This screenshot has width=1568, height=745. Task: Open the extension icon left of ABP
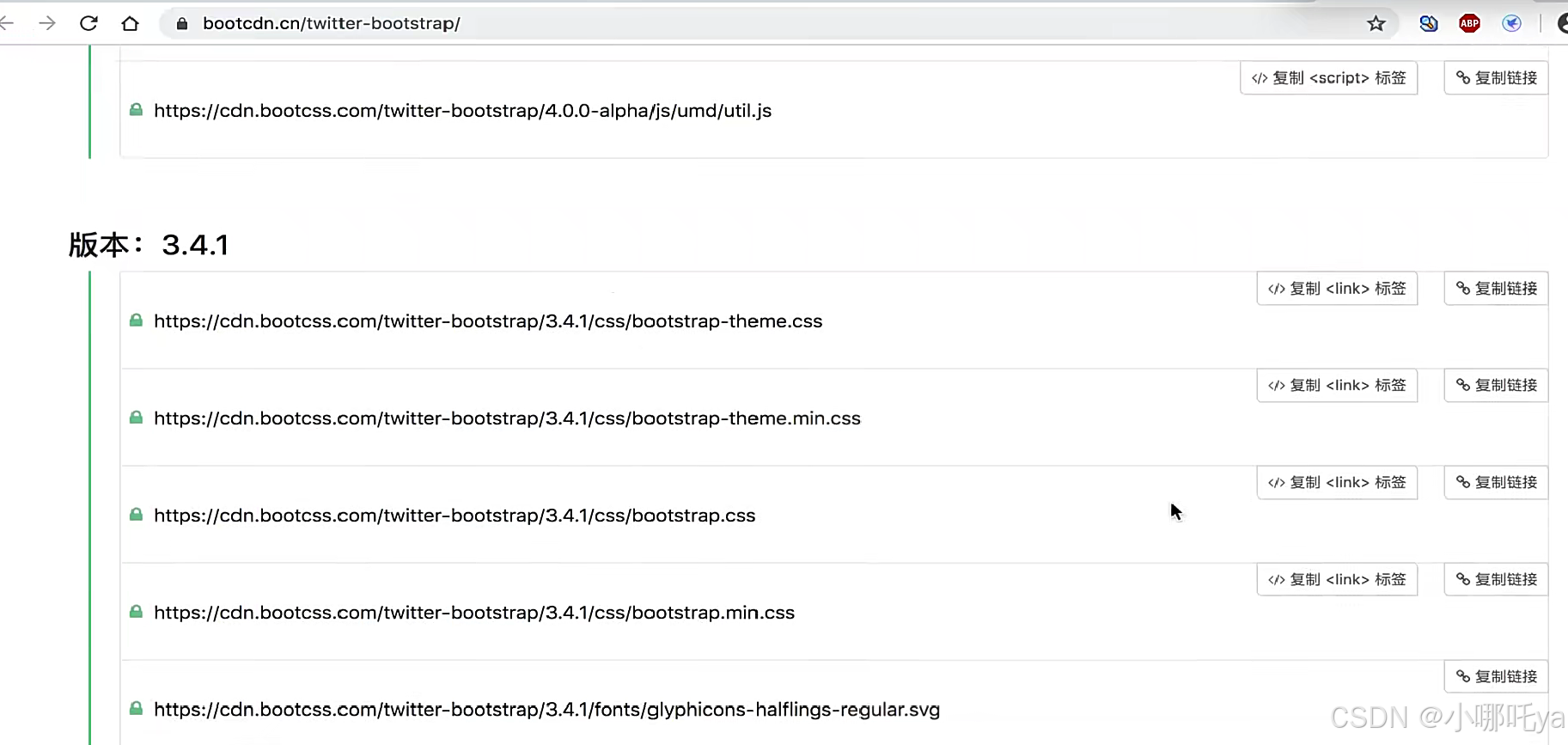point(1428,23)
